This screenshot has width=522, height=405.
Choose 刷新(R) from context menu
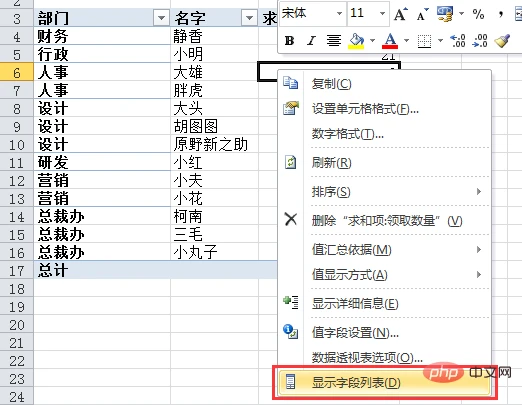(331, 163)
